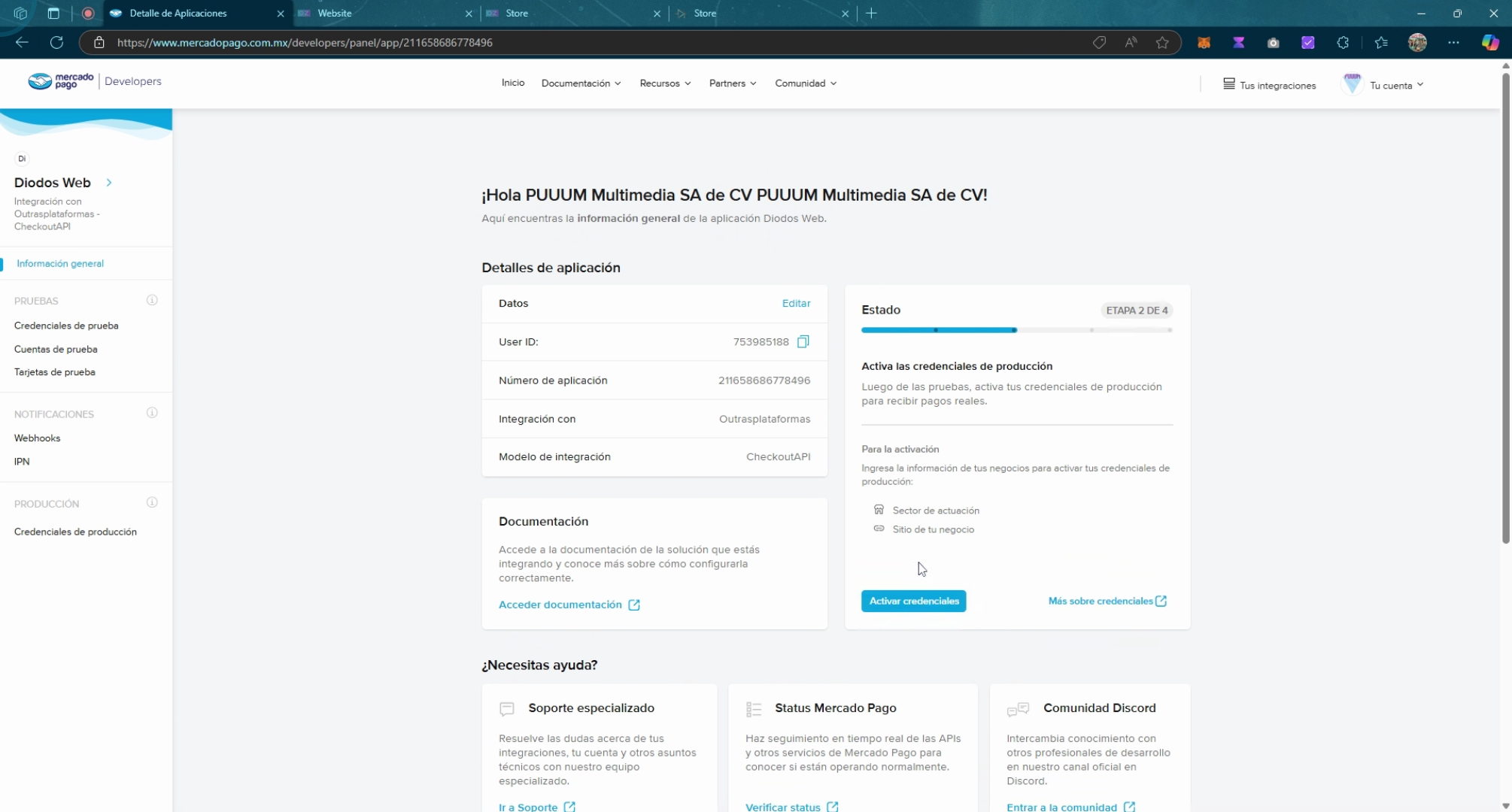1512x812 pixels.
Task: Click the browser back arrow
Action: 22,43
